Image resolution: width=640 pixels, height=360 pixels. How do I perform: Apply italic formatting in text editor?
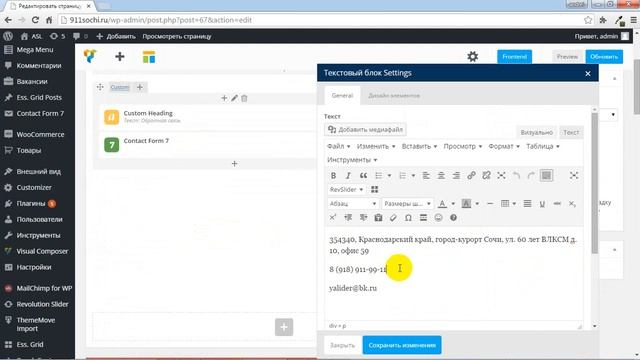[348, 176]
